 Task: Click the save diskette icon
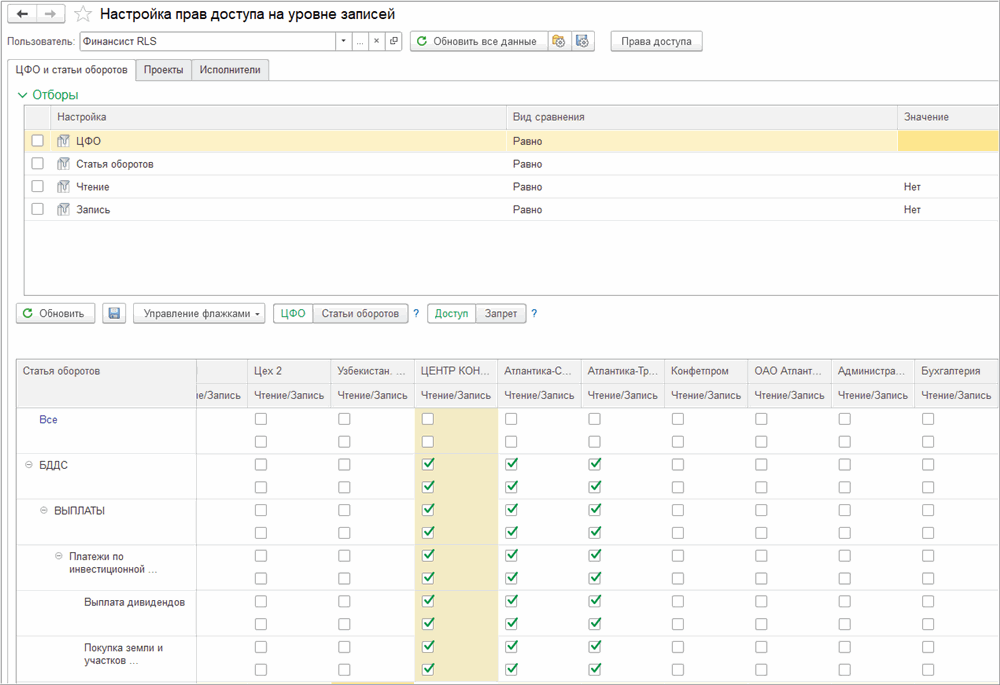coord(115,314)
